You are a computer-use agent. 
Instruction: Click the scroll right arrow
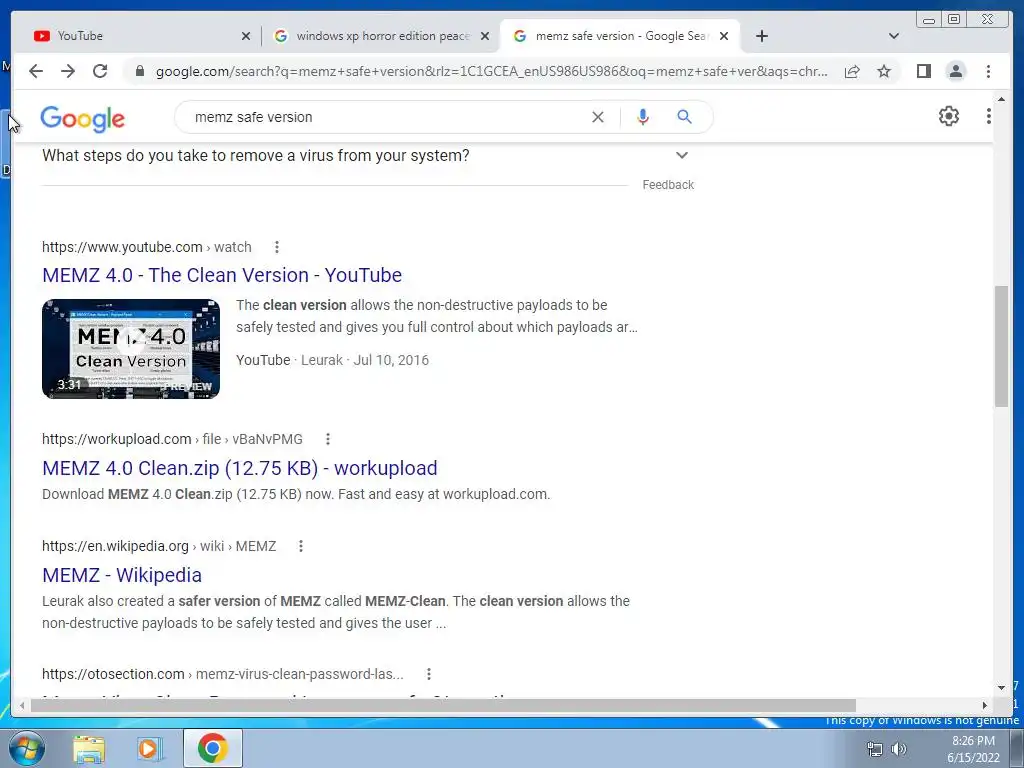click(985, 705)
